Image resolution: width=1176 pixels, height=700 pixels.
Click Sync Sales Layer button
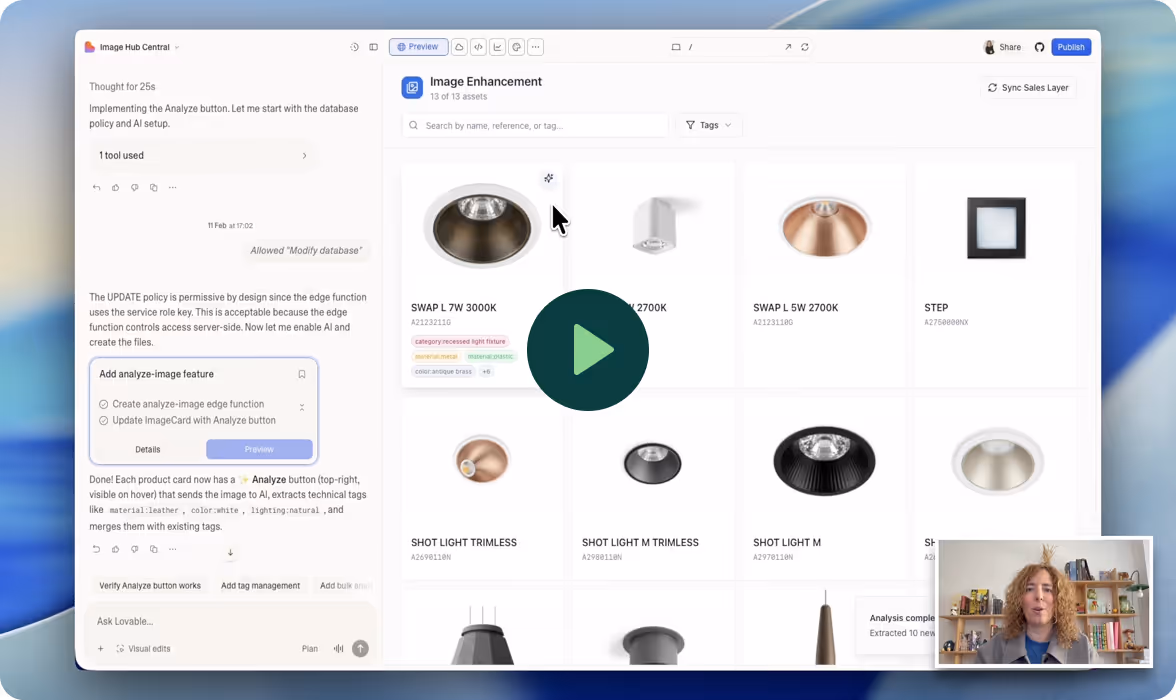pos(1028,88)
